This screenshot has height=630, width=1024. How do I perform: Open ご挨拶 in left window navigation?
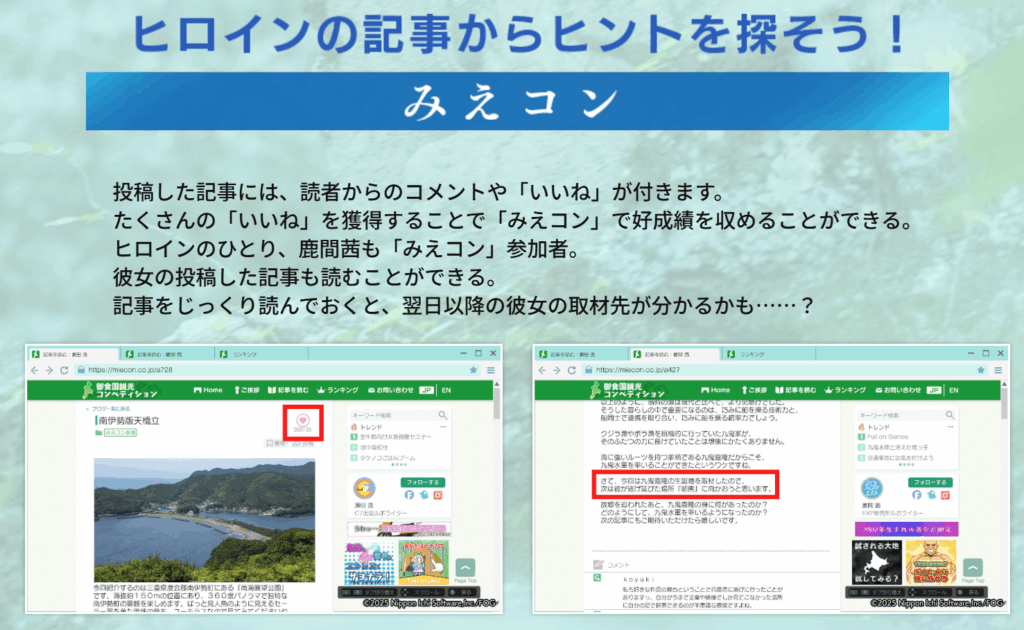[247, 390]
